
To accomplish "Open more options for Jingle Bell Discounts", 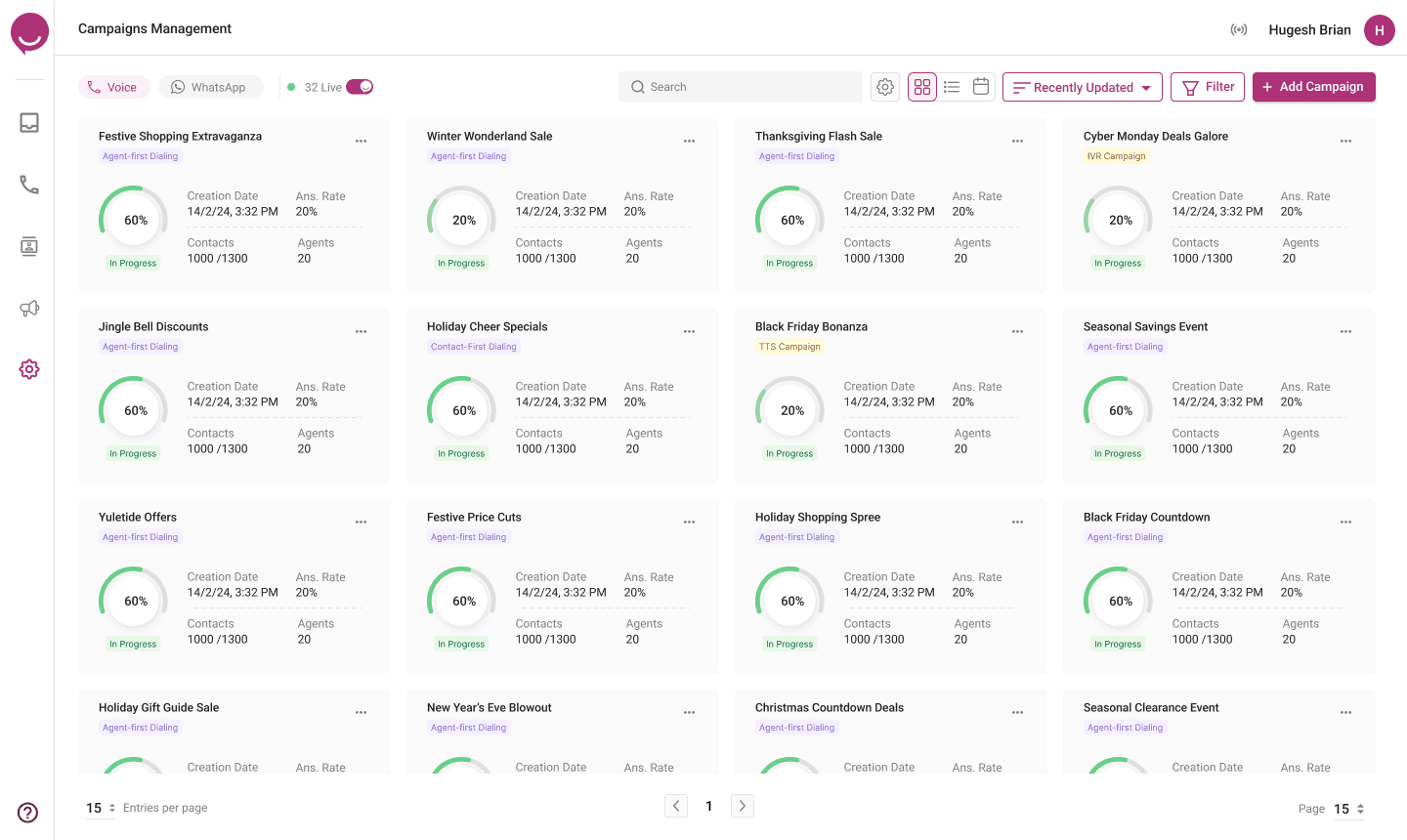I will pyautogui.click(x=362, y=331).
